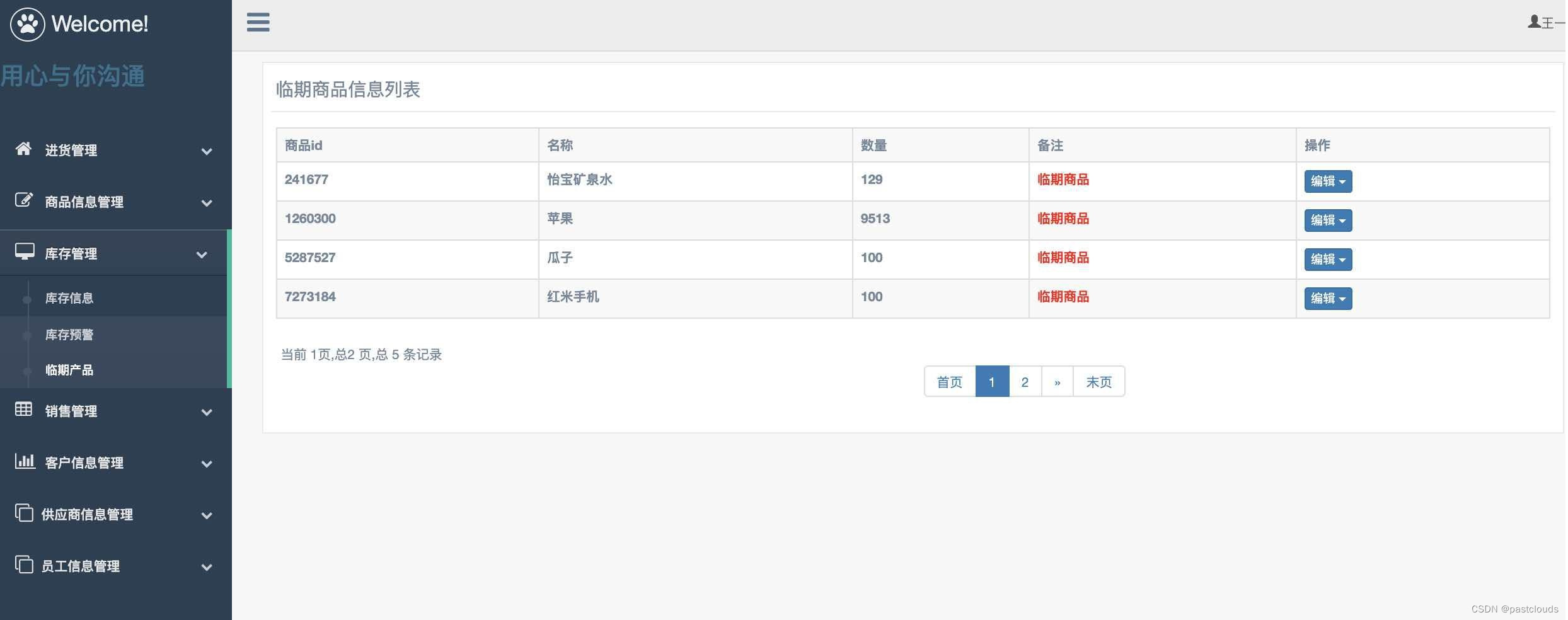The width and height of the screenshot is (1568, 620).
Task: Expand the 销售管理 chevron
Action: 207,412
